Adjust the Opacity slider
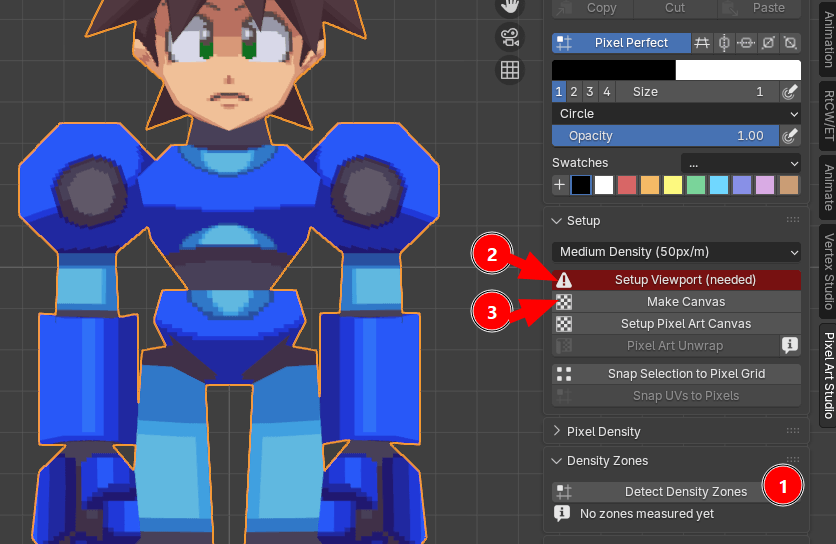 coord(665,136)
